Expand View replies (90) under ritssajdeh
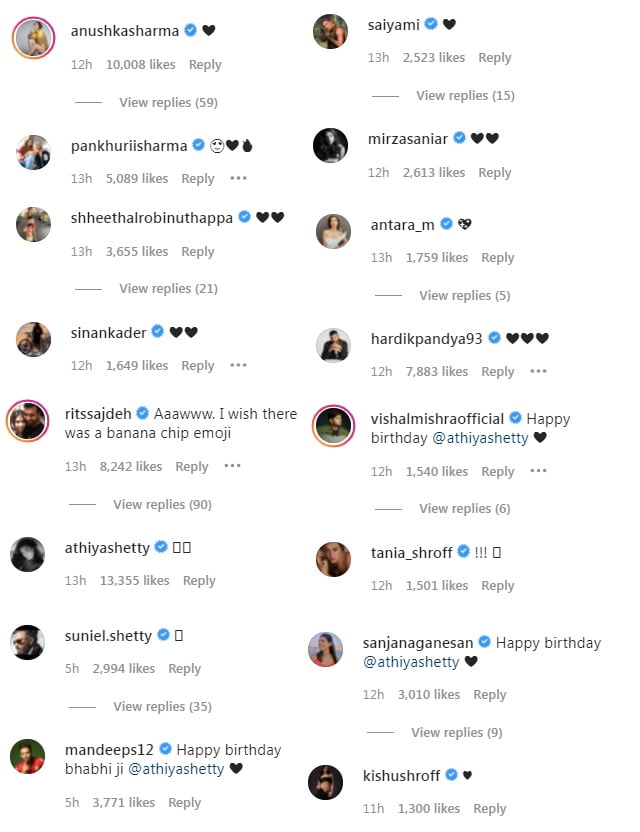 [162, 505]
